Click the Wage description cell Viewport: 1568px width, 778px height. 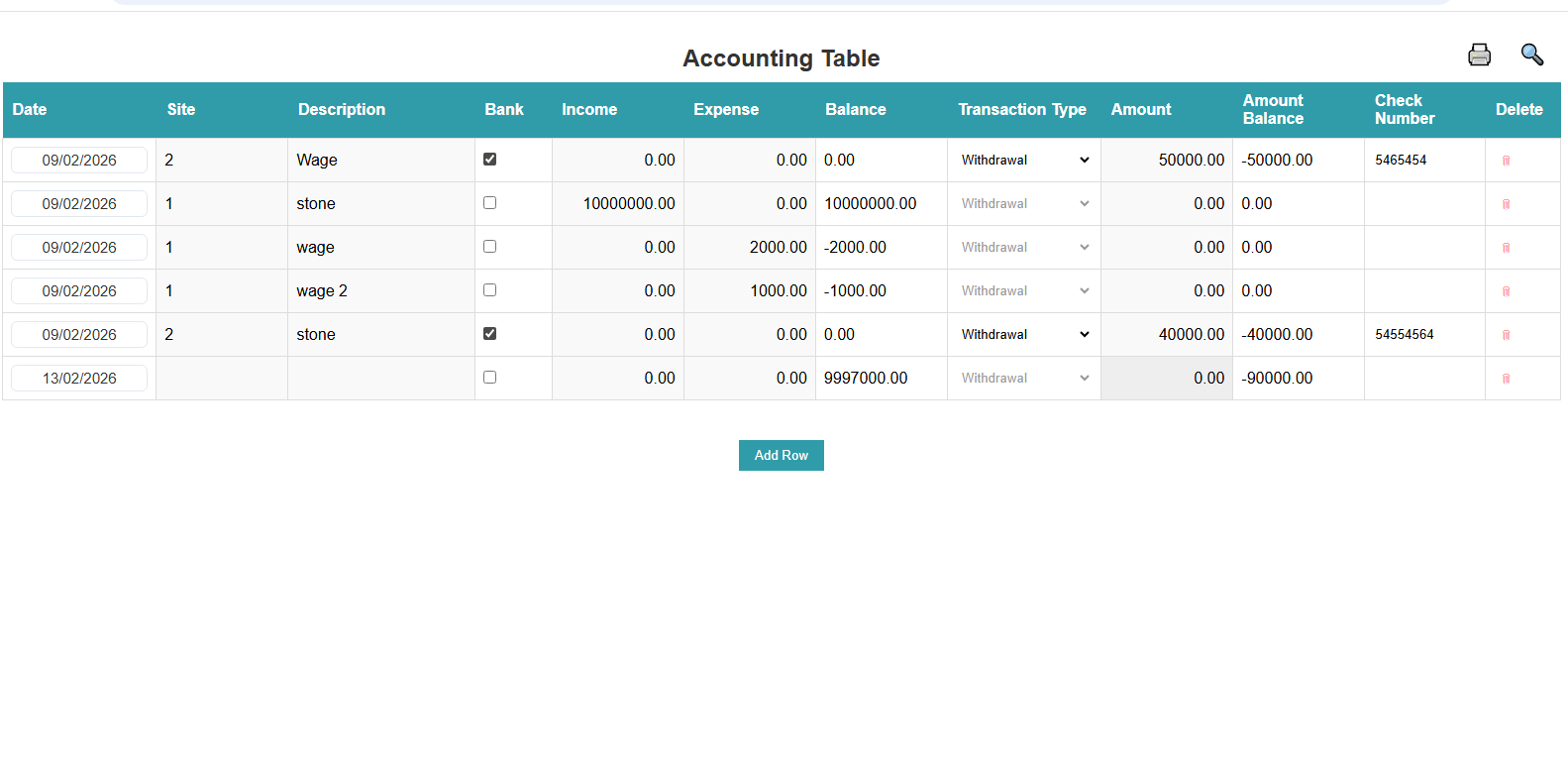click(381, 160)
